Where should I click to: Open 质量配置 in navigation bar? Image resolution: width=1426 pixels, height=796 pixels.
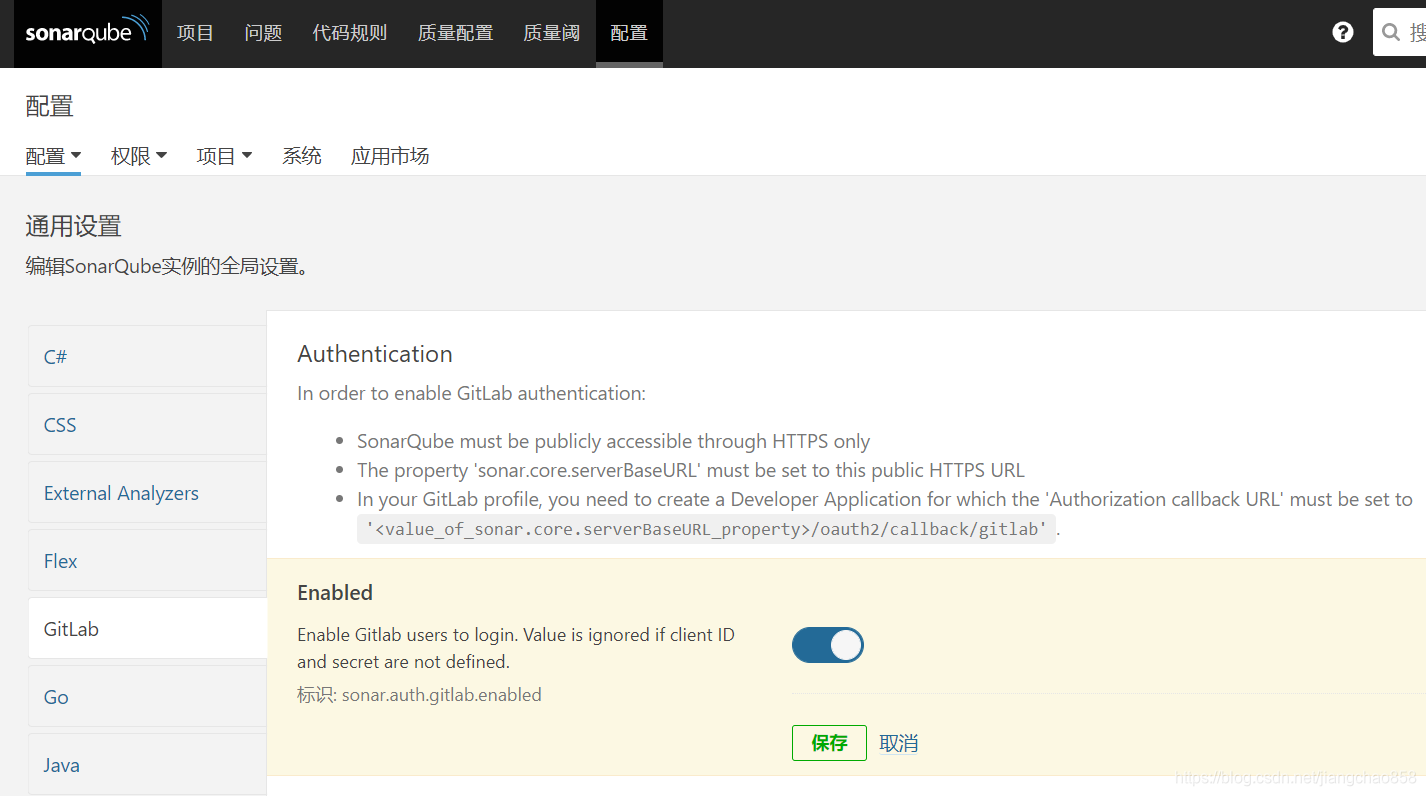(455, 33)
